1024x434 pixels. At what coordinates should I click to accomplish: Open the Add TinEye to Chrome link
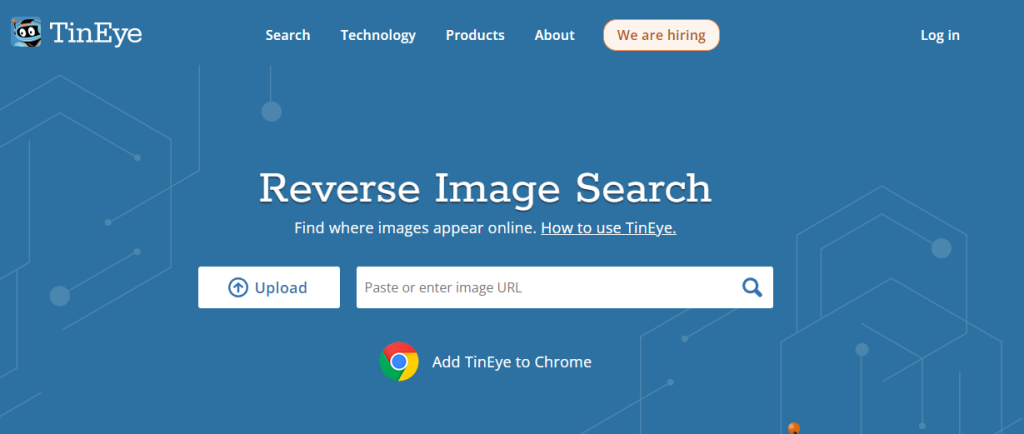[512, 362]
